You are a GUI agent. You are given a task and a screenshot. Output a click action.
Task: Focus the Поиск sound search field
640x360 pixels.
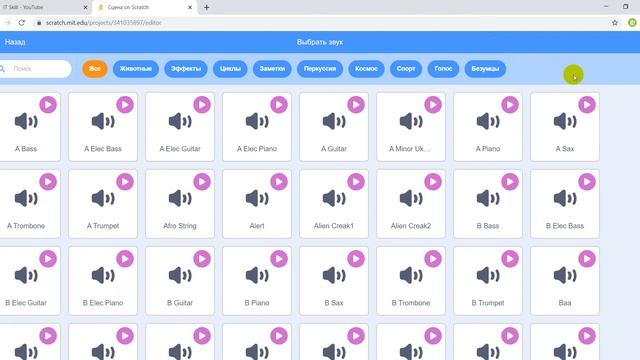[x=36, y=69]
